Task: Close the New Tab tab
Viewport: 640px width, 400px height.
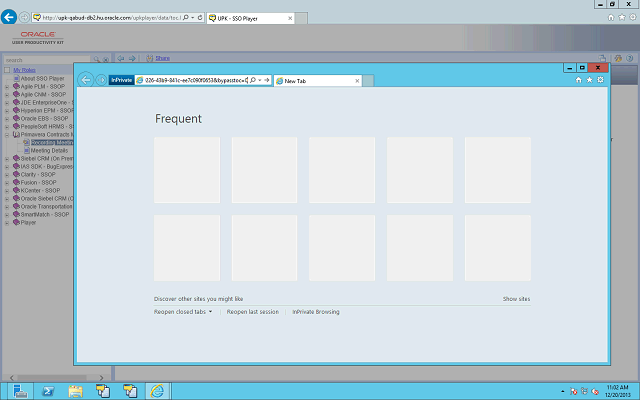Action: point(357,81)
